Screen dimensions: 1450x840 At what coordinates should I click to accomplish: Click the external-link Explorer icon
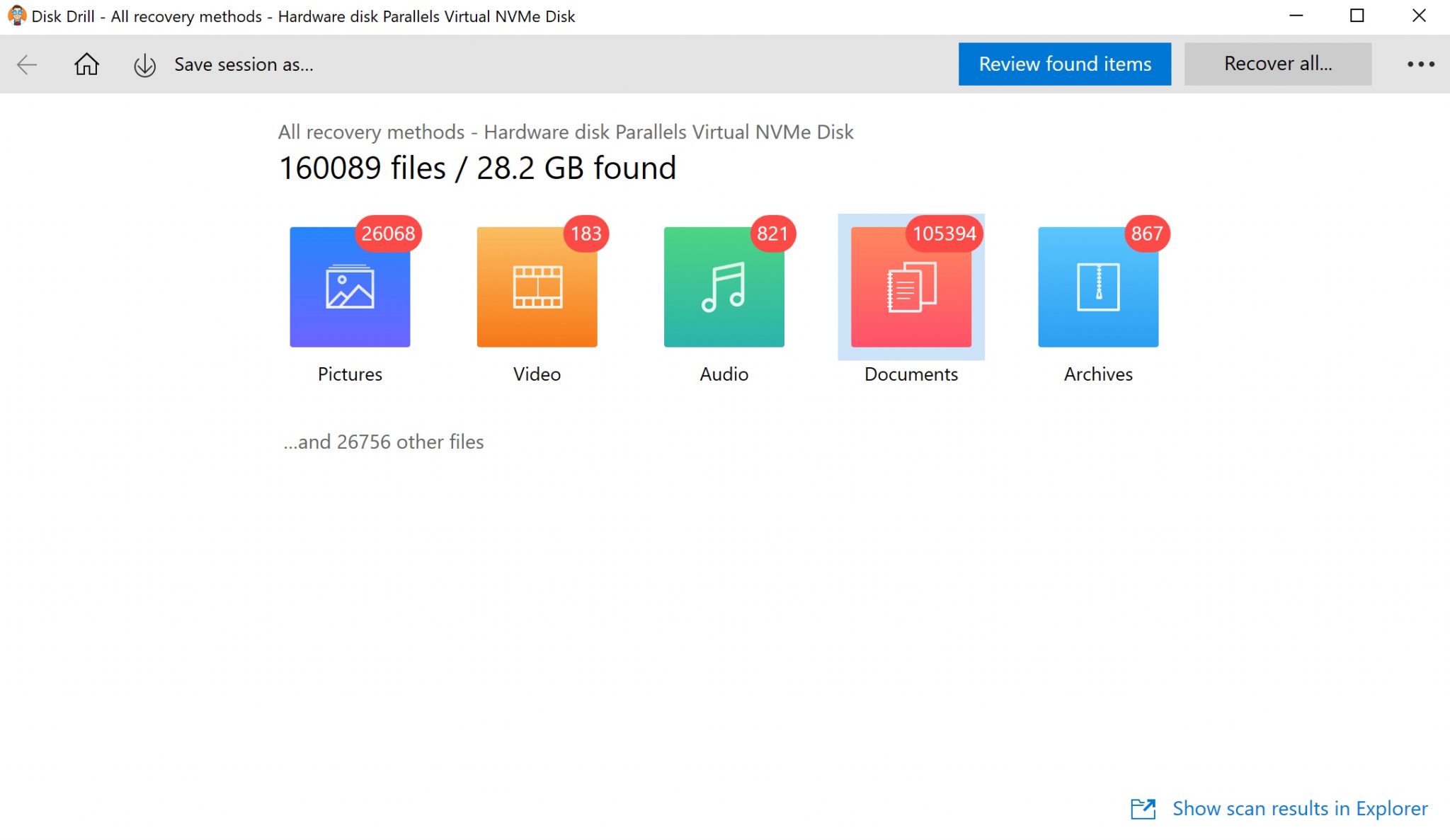pos(1143,809)
